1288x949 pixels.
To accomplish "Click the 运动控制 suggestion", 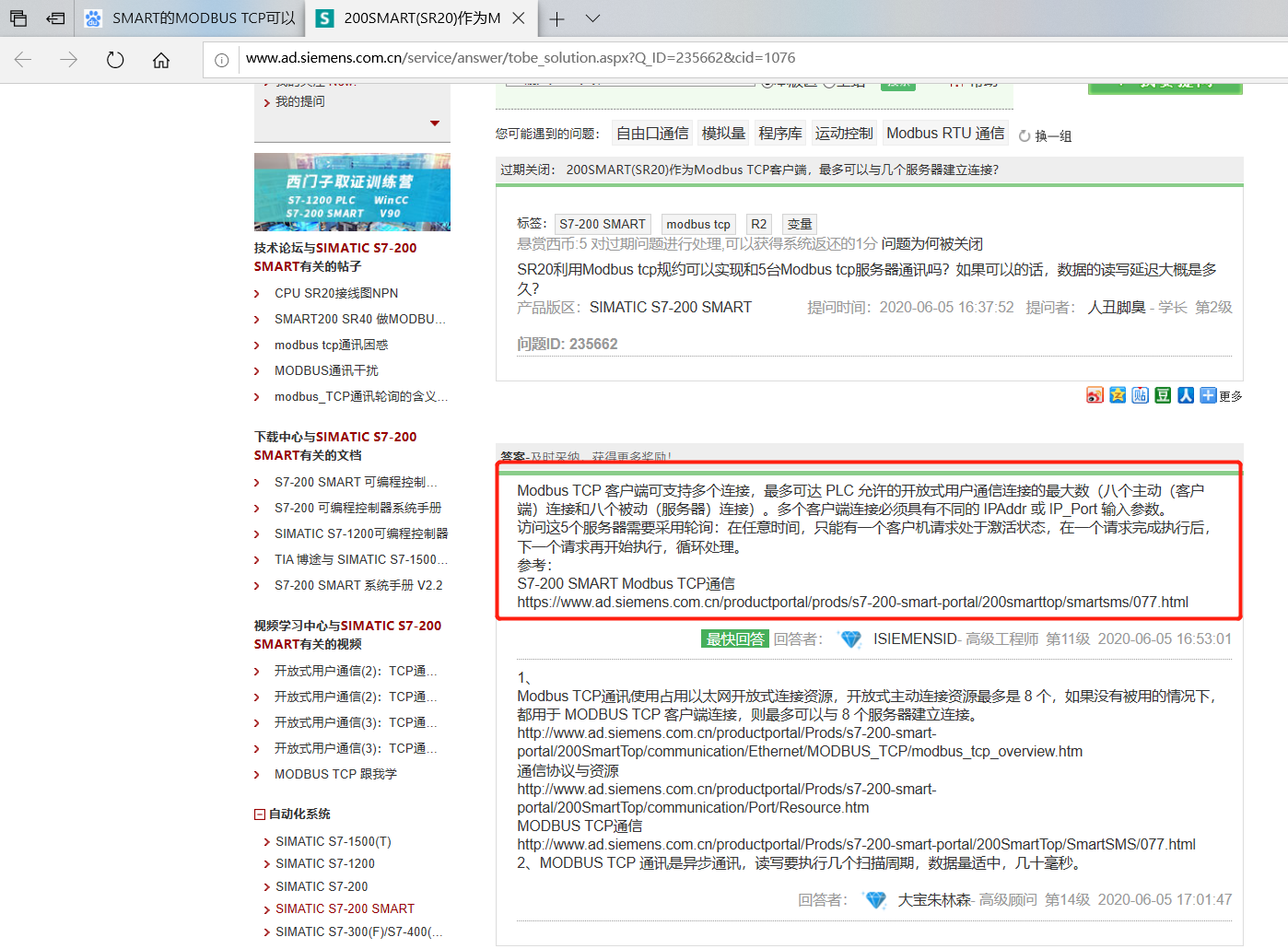I will coord(844,134).
